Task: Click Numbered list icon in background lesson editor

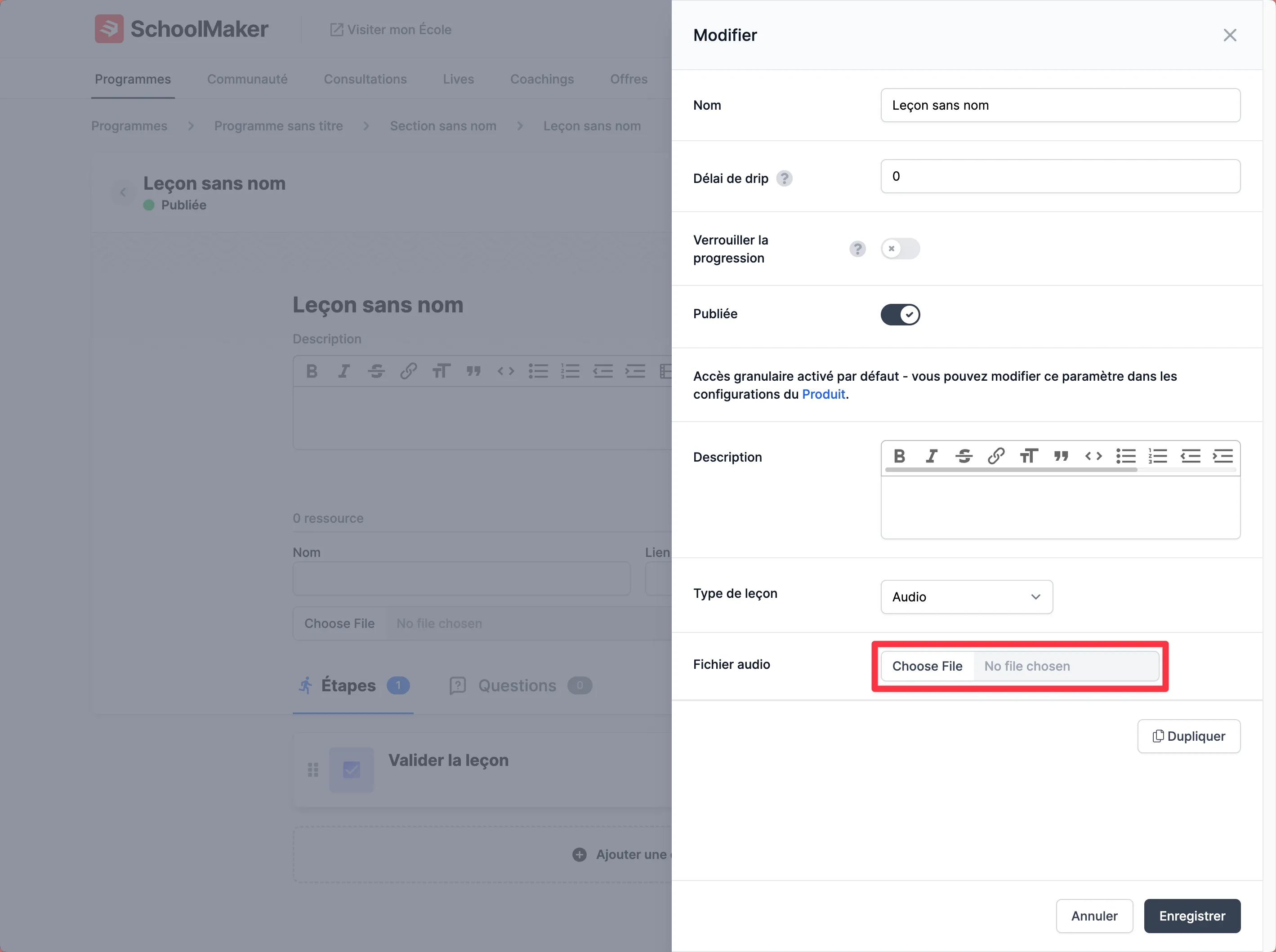Action: pos(571,371)
